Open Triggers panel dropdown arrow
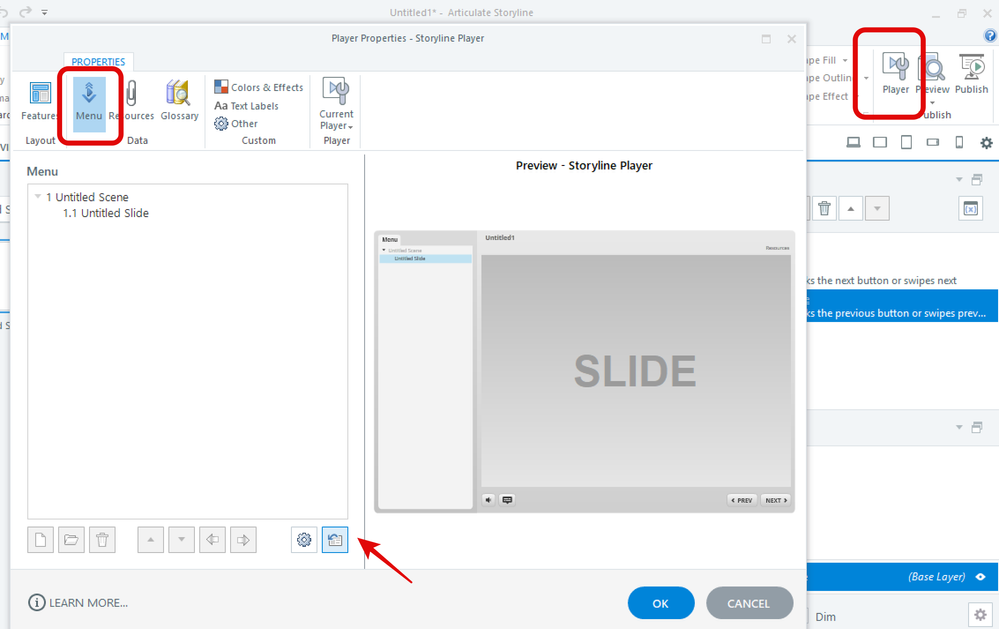Image resolution: width=999 pixels, height=629 pixels. 959,180
